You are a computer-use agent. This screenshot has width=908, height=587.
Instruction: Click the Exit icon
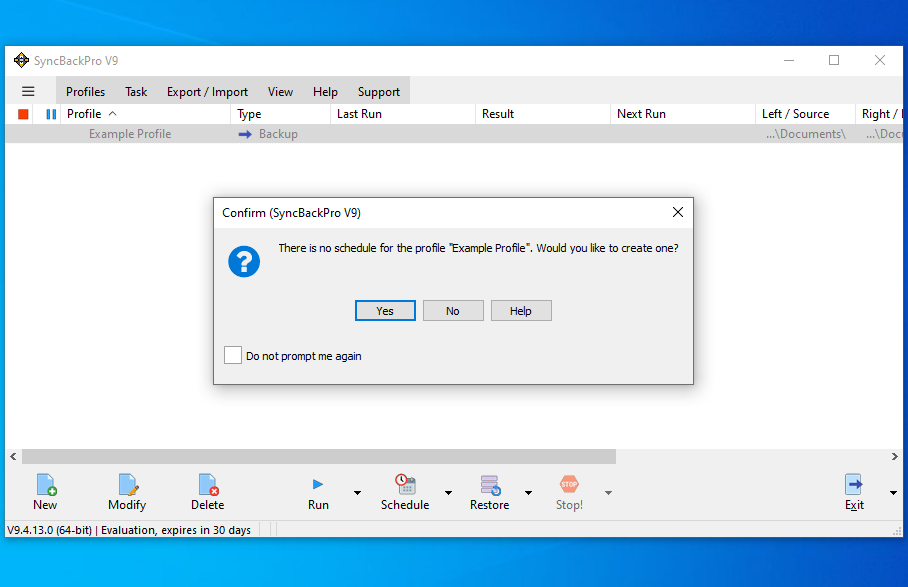coord(854,485)
